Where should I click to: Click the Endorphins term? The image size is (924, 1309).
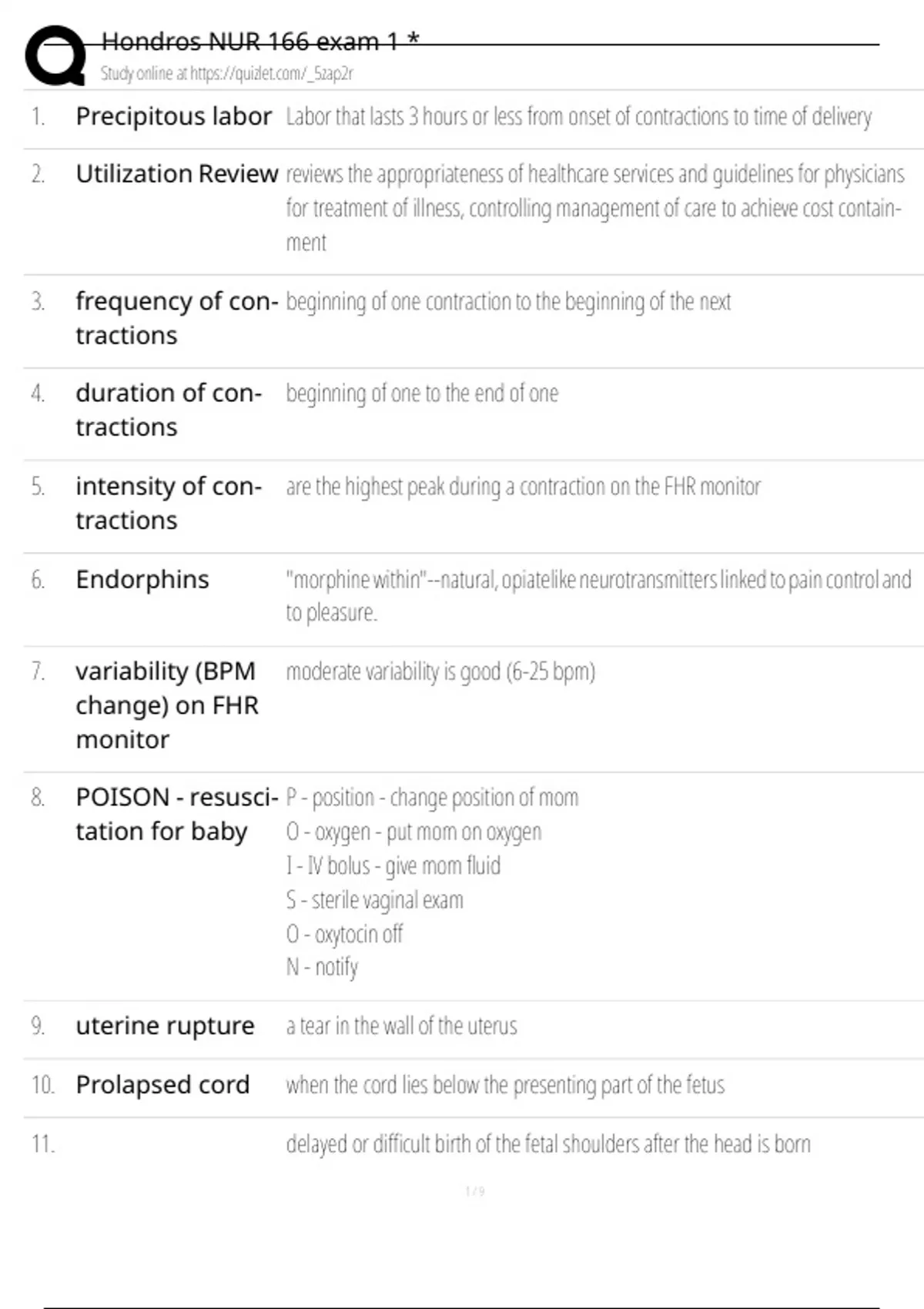(x=142, y=579)
